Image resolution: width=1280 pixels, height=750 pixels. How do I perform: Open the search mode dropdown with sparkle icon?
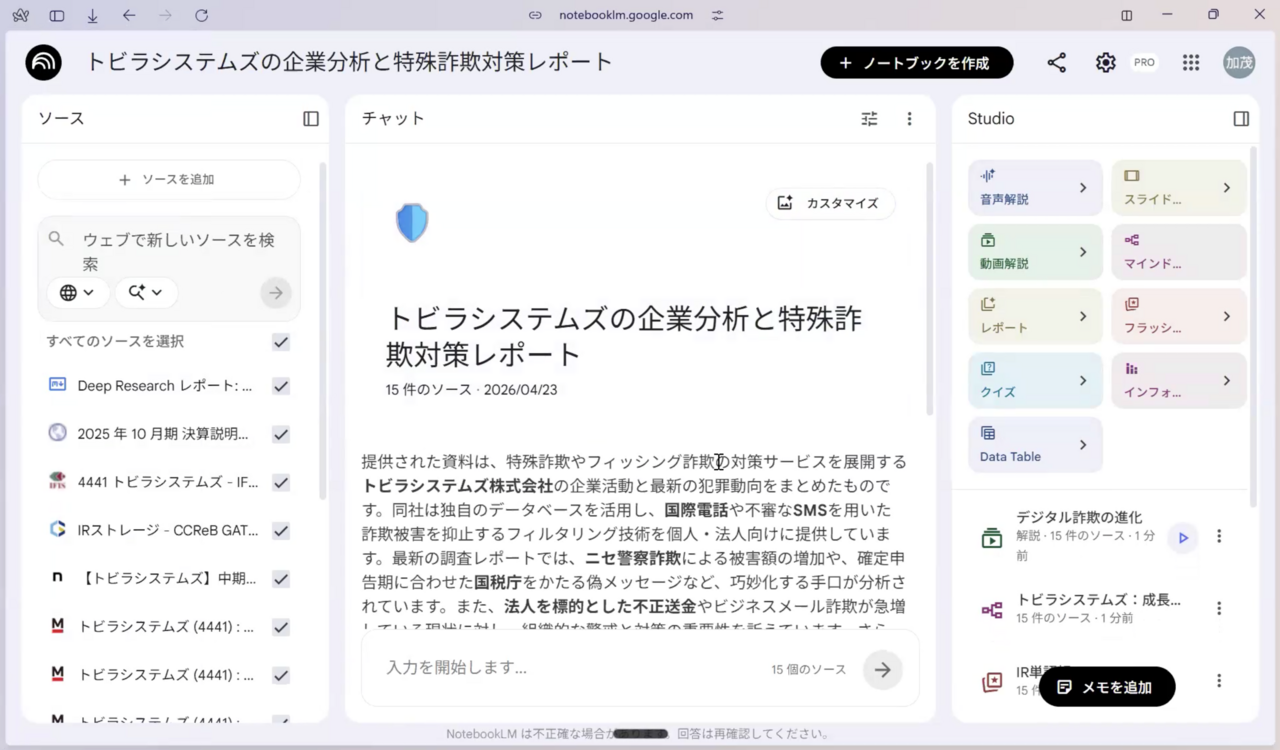pyautogui.click(x=146, y=292)
